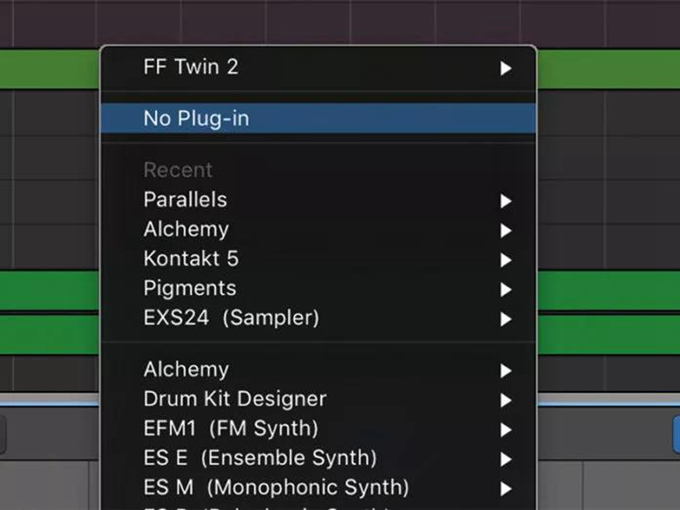Select the No Plug-in option

[319, 118]
